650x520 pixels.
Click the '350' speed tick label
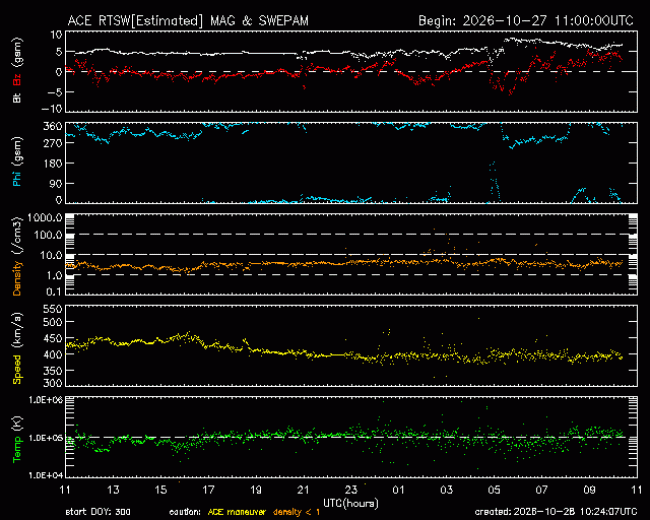point(53,371)
